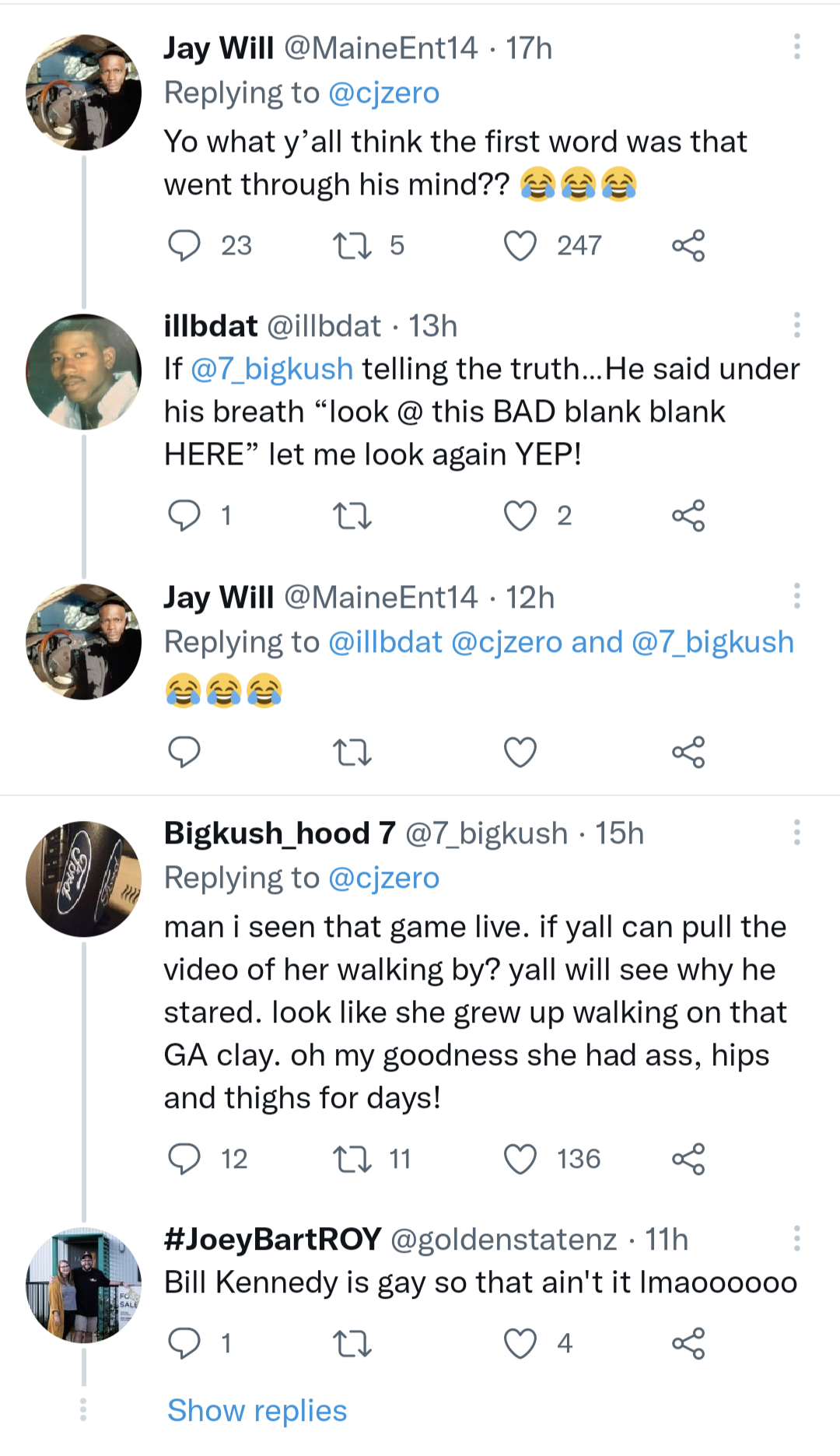The height and width of the screenshot is (1456, 840).
Task: Share illbdat's tweet
Action: (x=688, y=516)
